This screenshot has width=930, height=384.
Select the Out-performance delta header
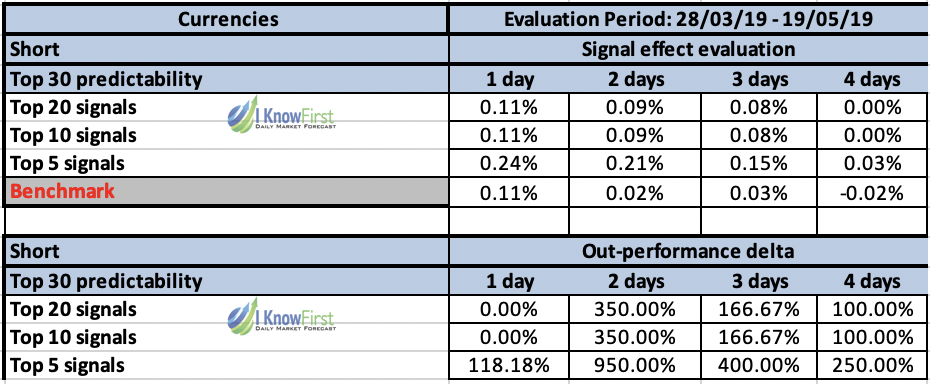coord(688,251)
